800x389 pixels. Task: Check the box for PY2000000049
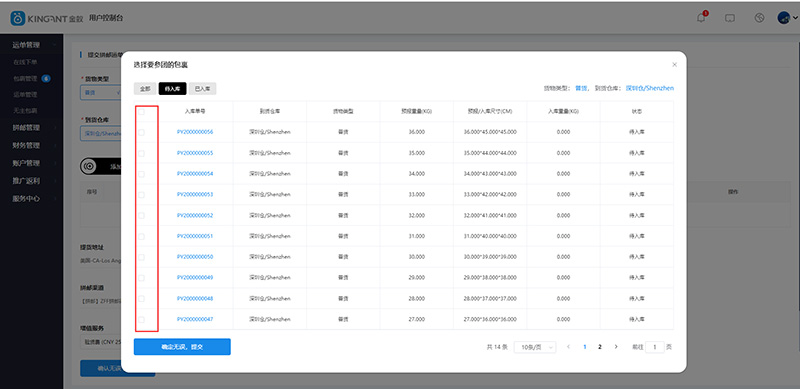point(141,278)
